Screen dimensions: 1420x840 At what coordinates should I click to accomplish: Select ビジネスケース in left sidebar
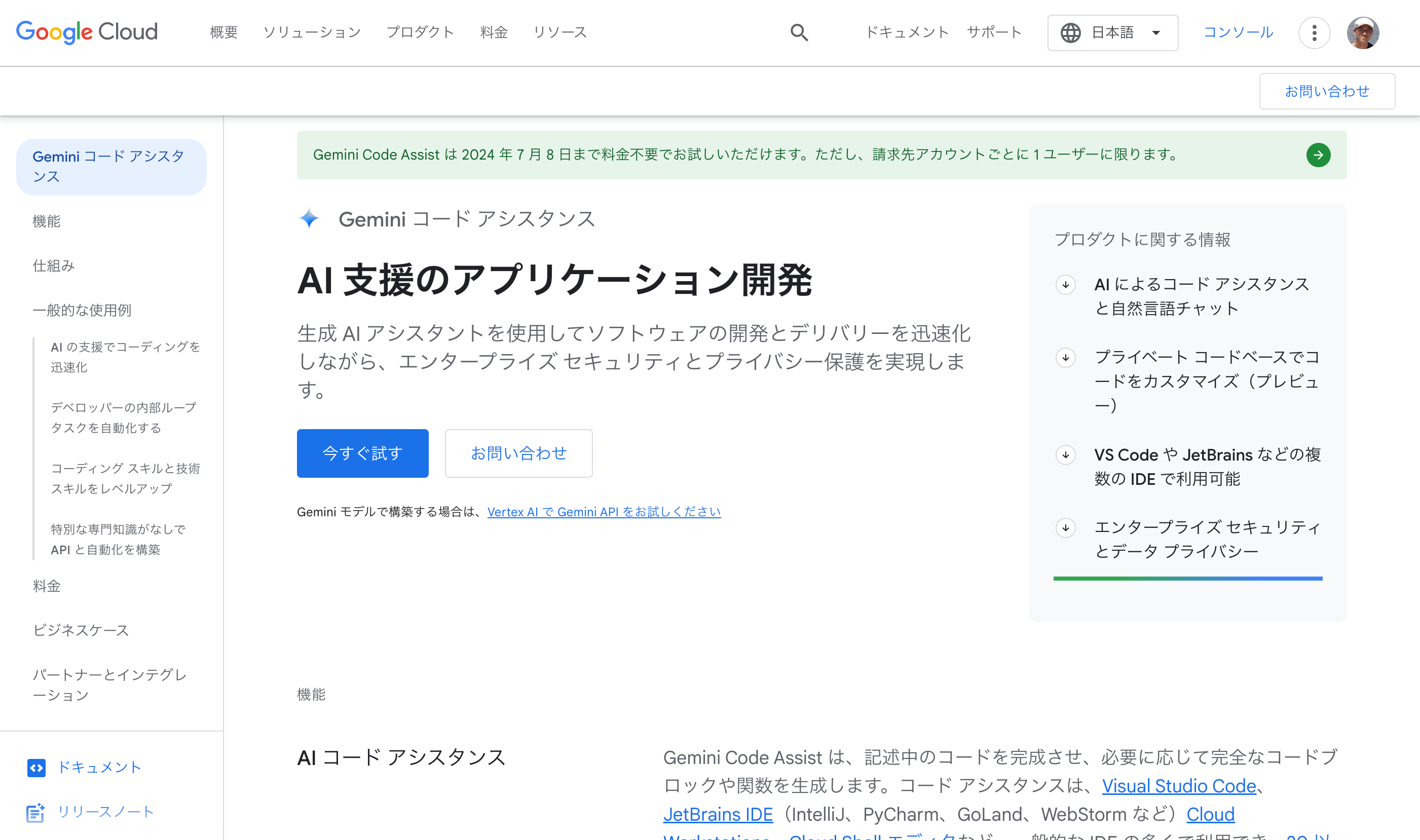[81, 630]
